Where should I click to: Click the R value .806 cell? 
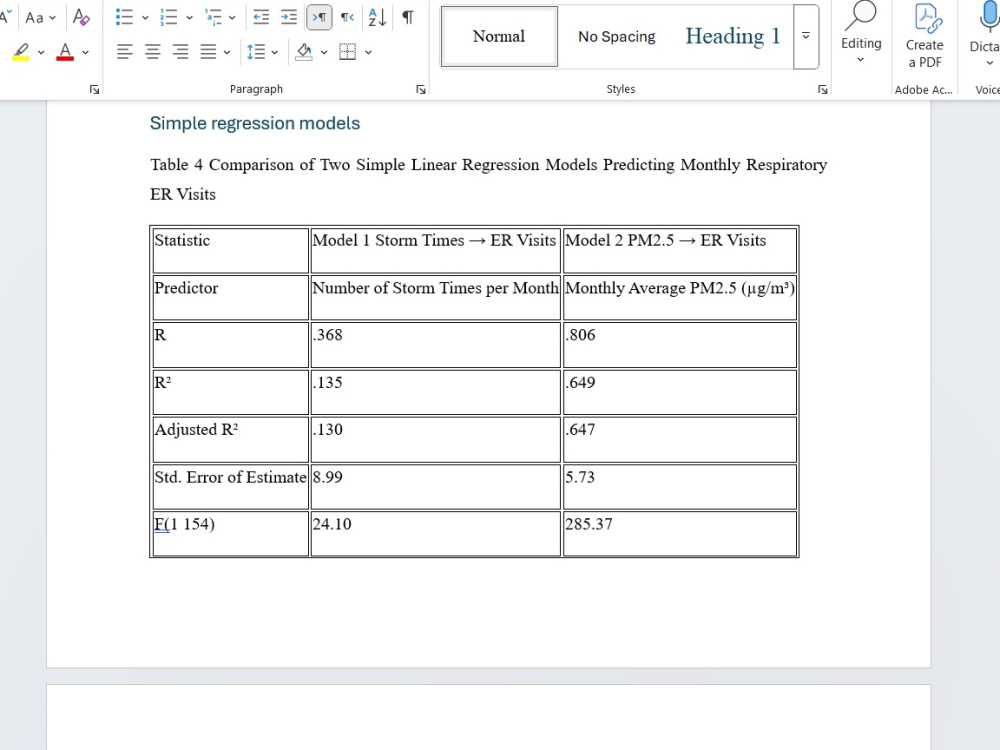pos(680,345)
